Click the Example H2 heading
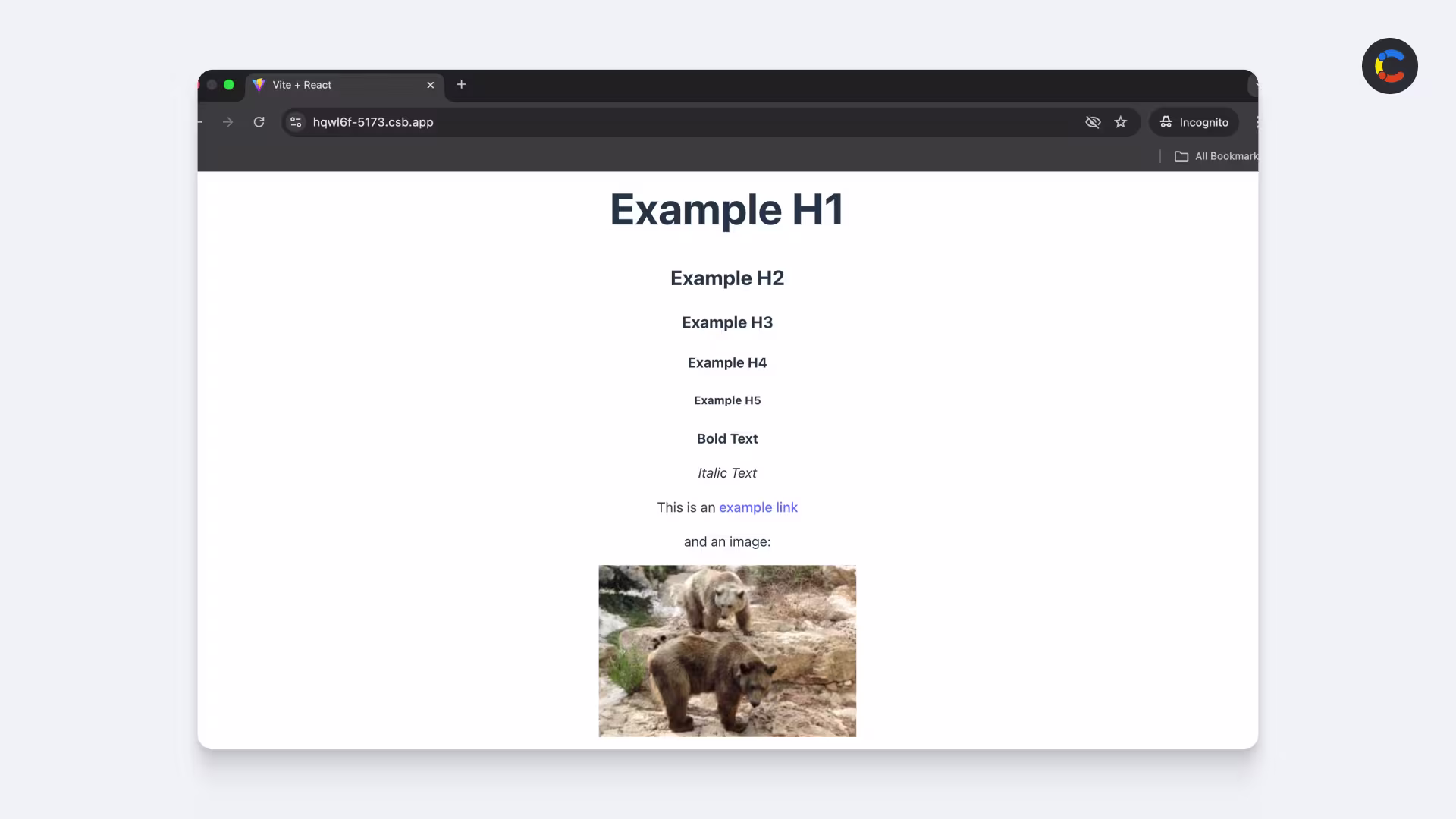 [x=727, y=278]
